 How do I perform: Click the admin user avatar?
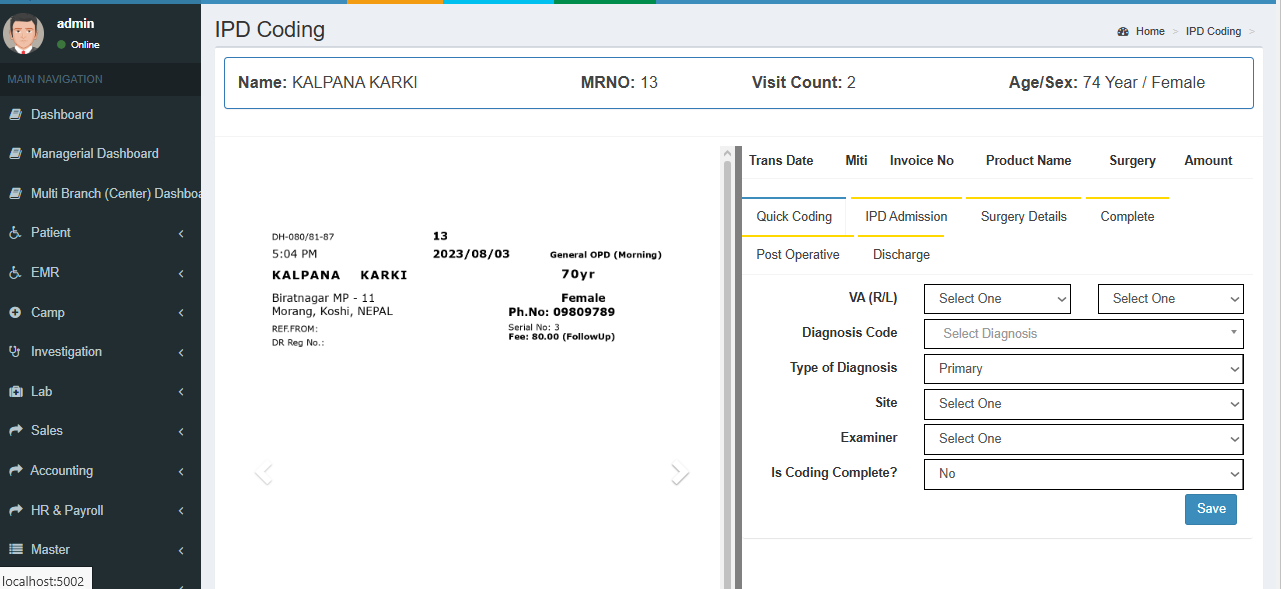click(x=23, y=33)
